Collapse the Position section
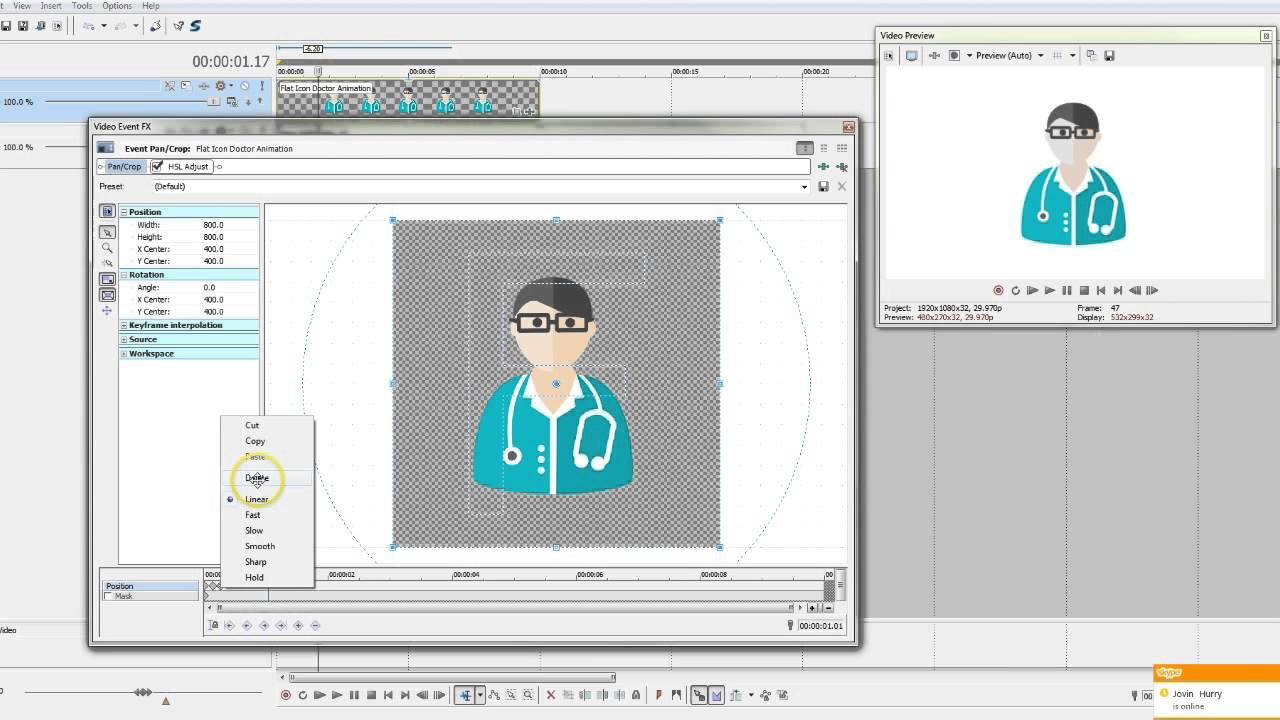Viewport: 1280px width, 720px height. pyautogui.click(x=124, y=212)
